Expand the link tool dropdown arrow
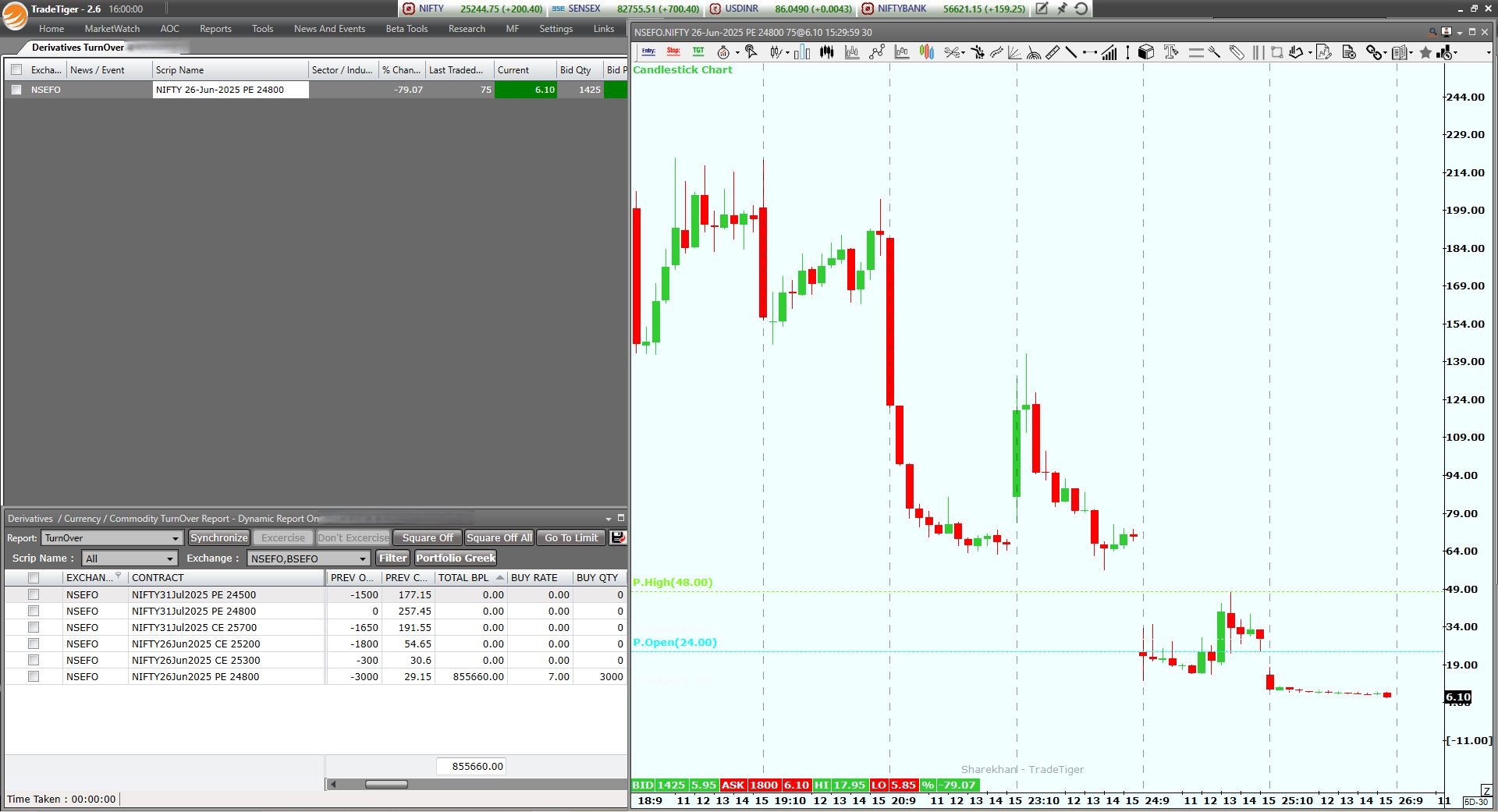The image size is (1498, 812). tap(1385, 53)
